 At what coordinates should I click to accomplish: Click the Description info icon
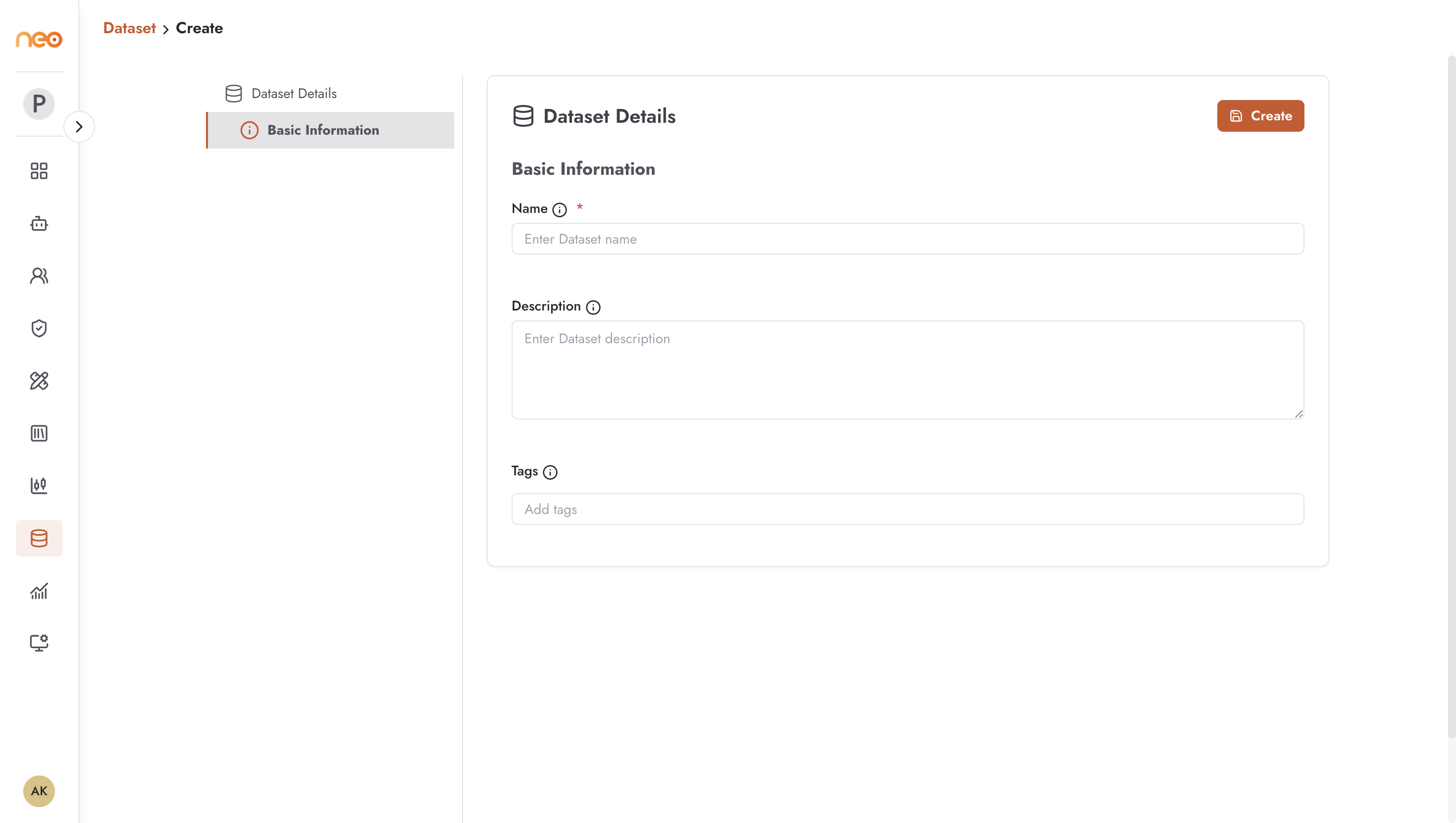pos(593,307)
